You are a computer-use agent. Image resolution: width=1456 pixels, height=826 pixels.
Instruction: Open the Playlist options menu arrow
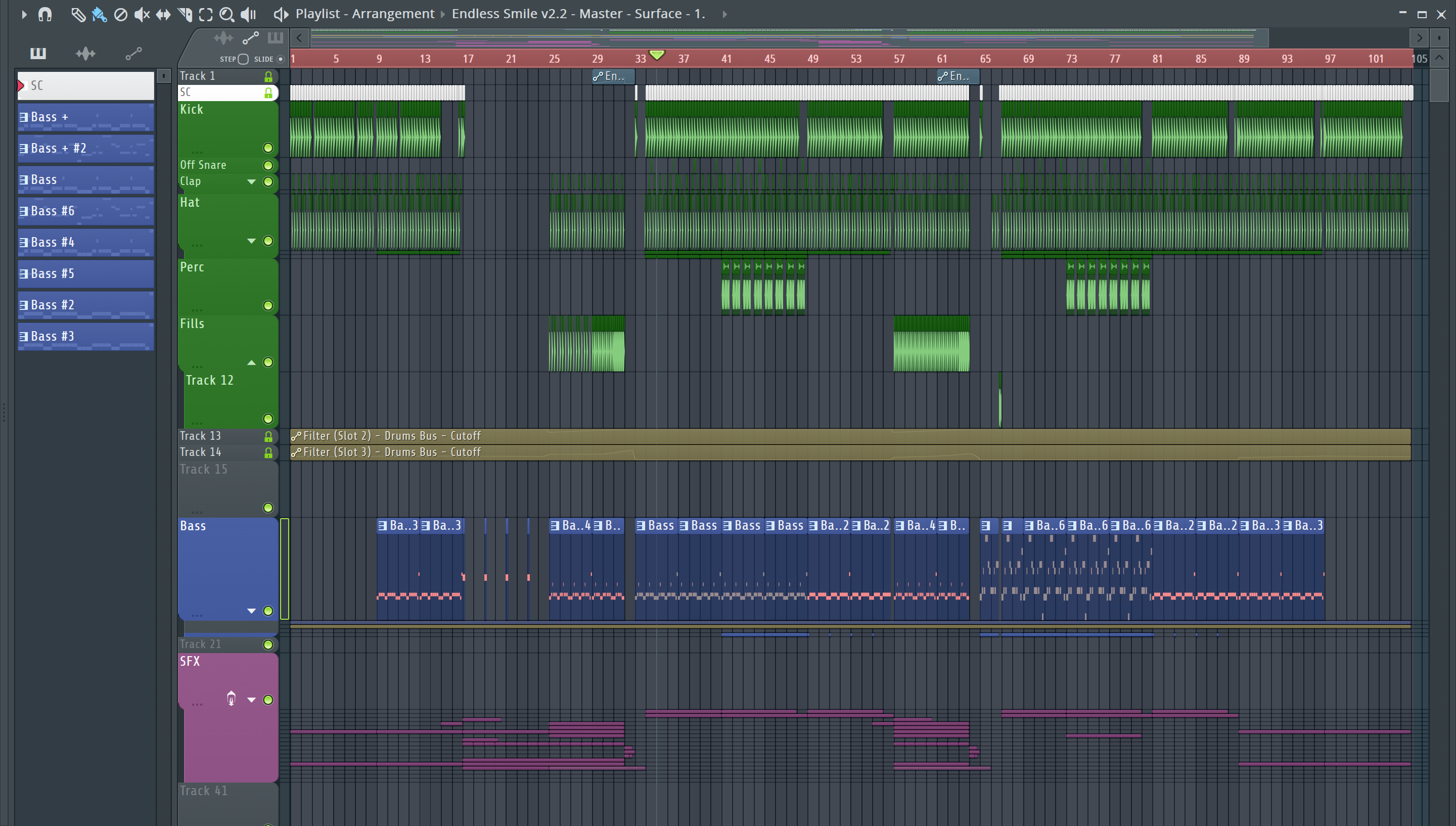(x=24, y=14)
